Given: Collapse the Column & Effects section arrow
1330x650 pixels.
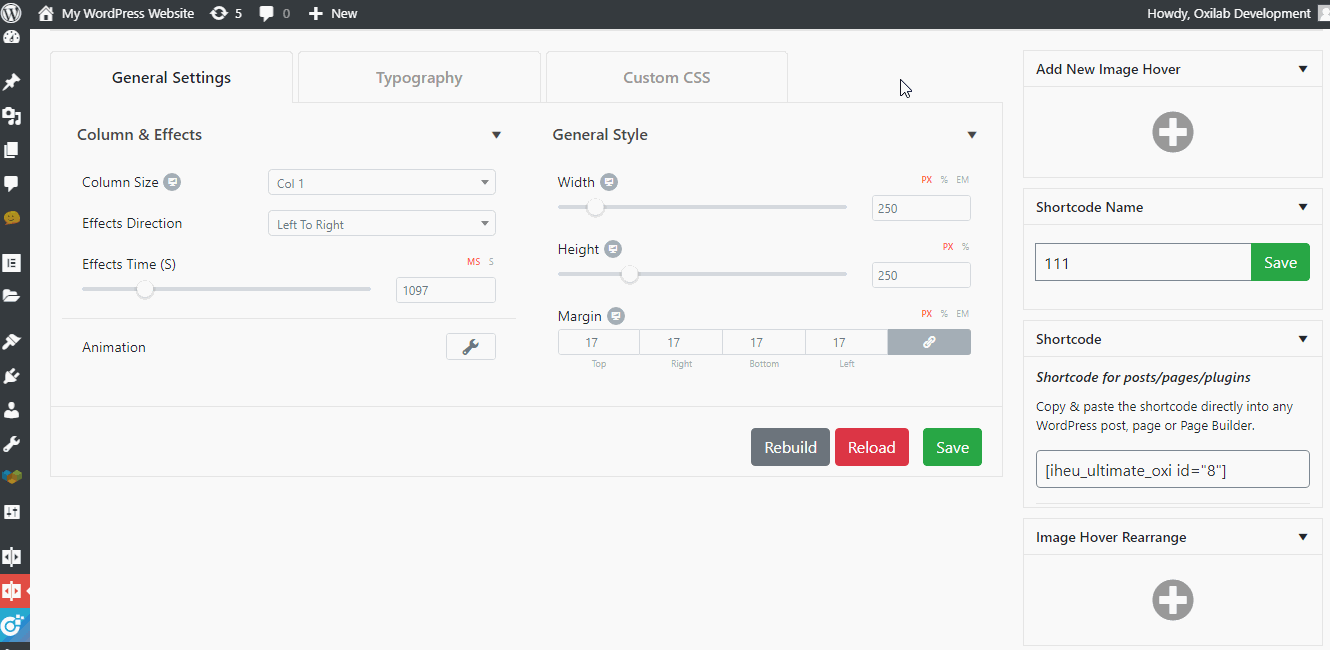Looking at the screenshot, I should [x=496, y=135].
